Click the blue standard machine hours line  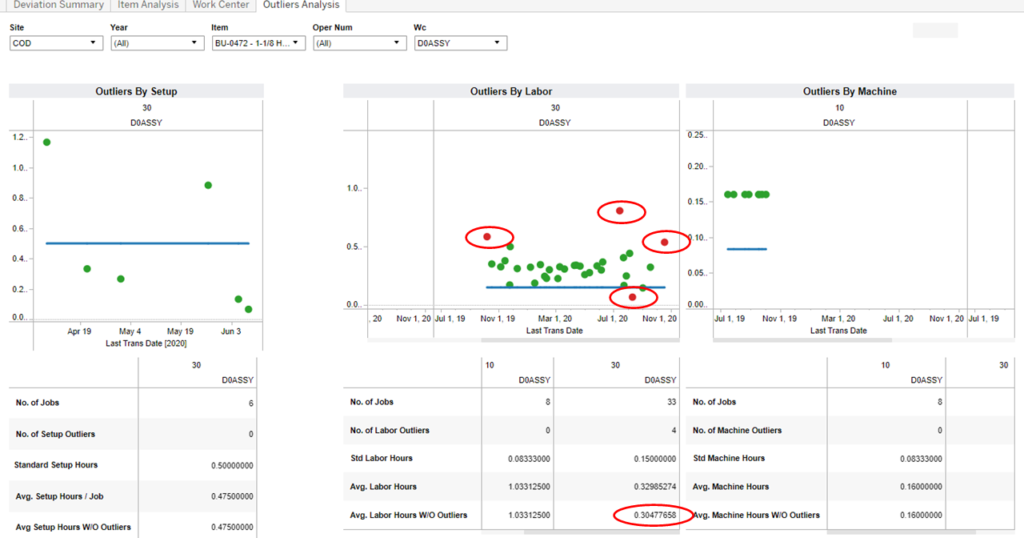[x=746, y=249]
